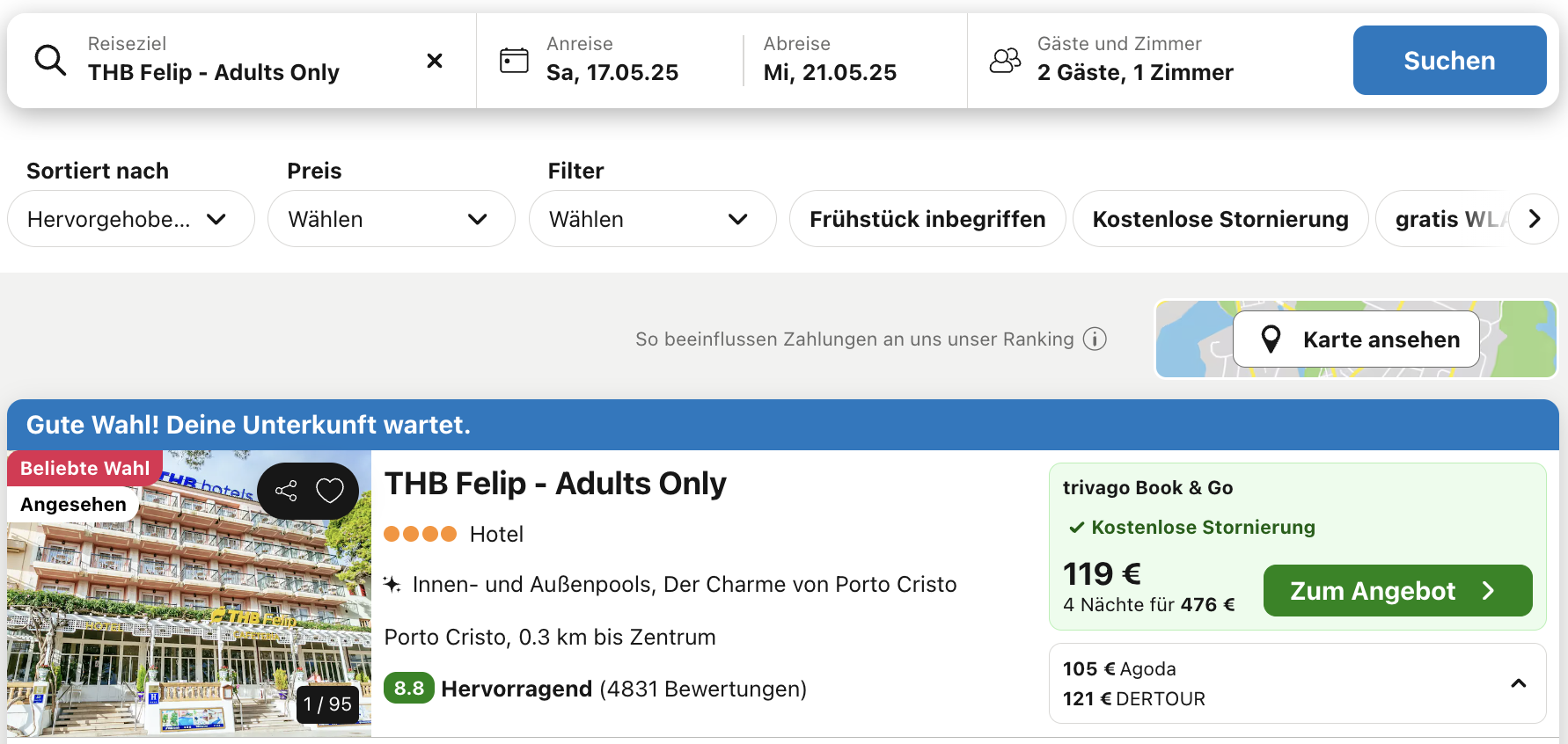Click the map pin icon
Viewport: 1568px width, 744px height.
(x=1271, y=339)
